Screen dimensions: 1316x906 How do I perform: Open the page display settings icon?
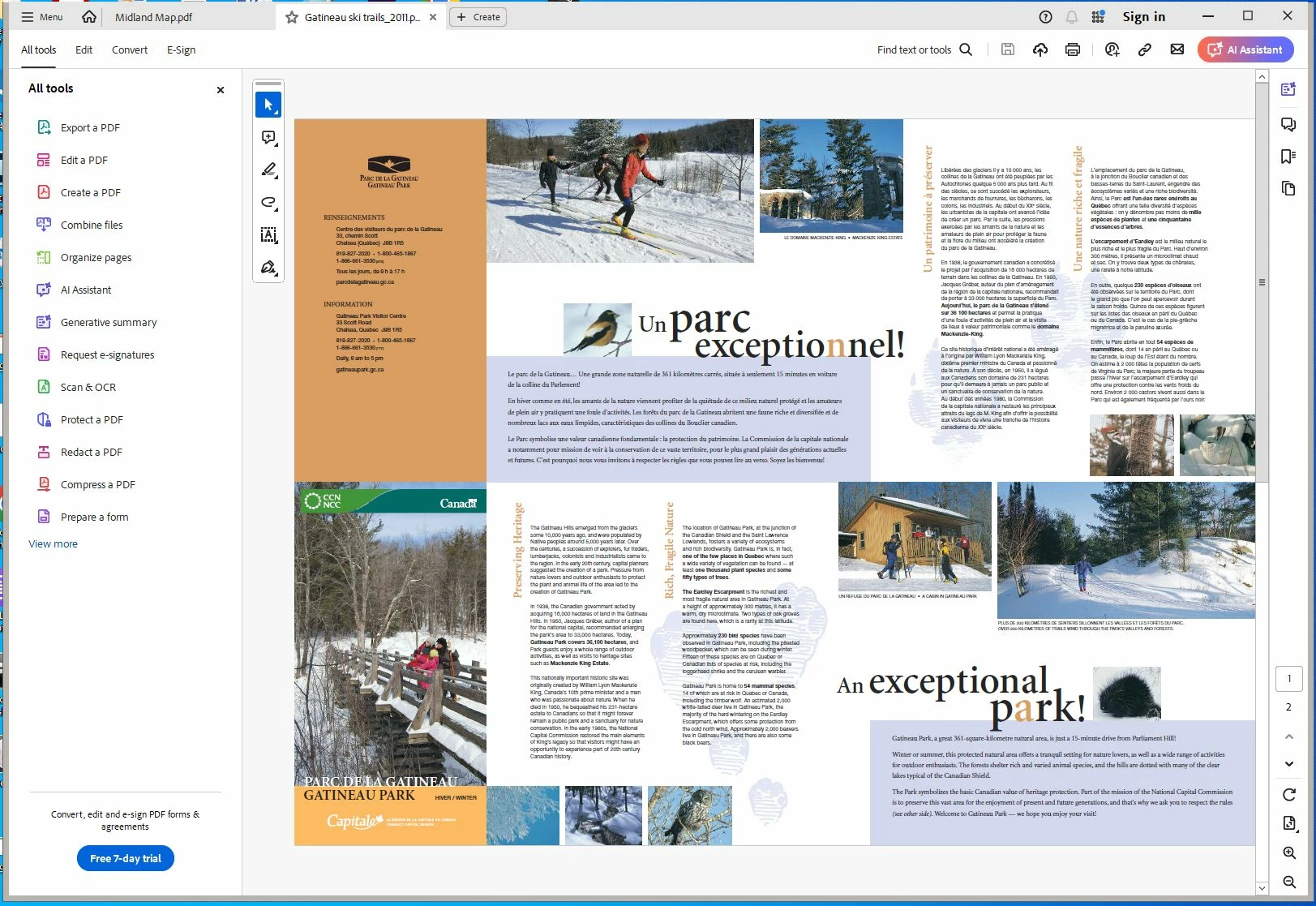pyautogui.click(x=1289, y=823)
